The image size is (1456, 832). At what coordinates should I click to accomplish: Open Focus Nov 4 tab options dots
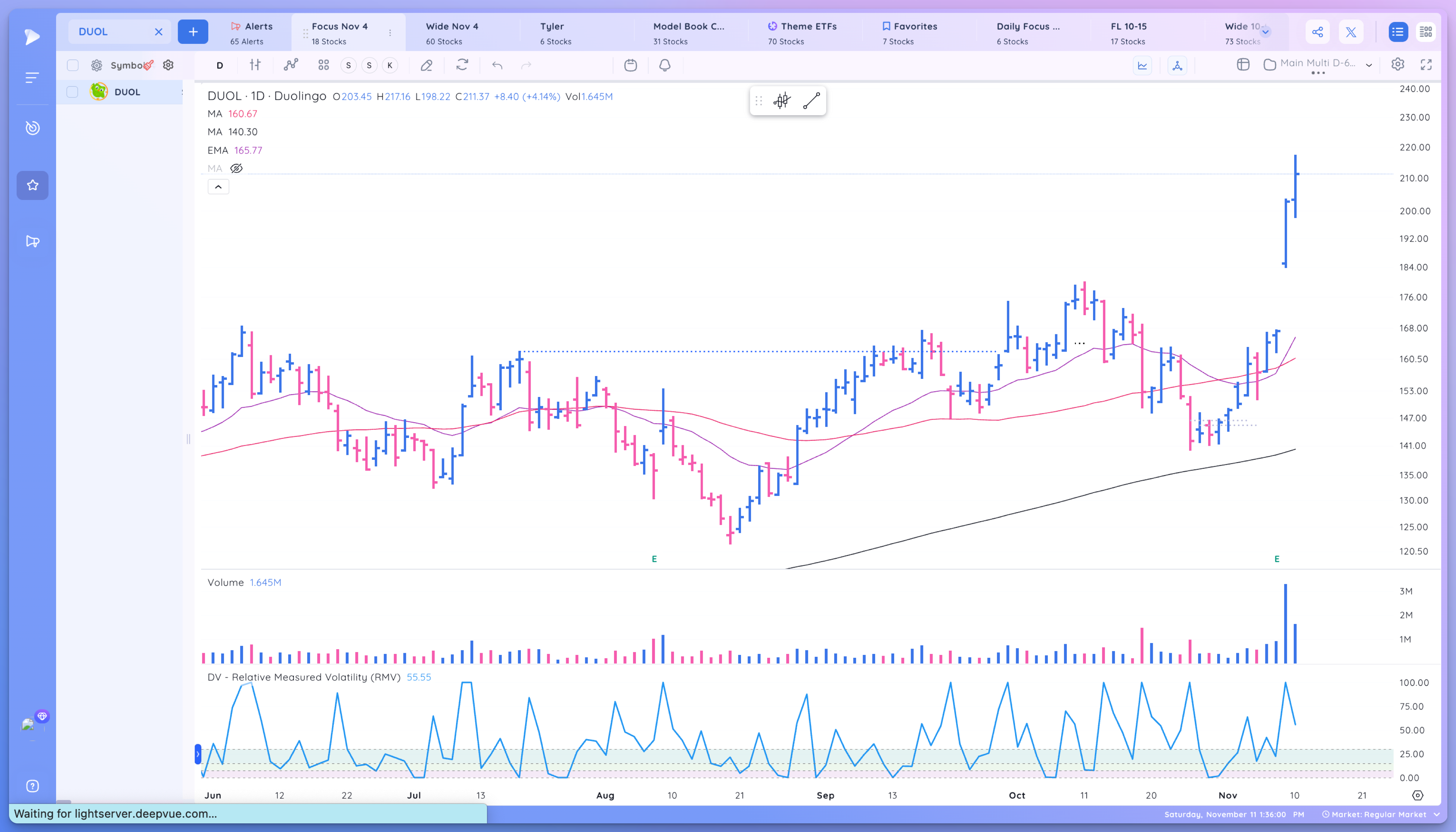[x=390, y=33]
